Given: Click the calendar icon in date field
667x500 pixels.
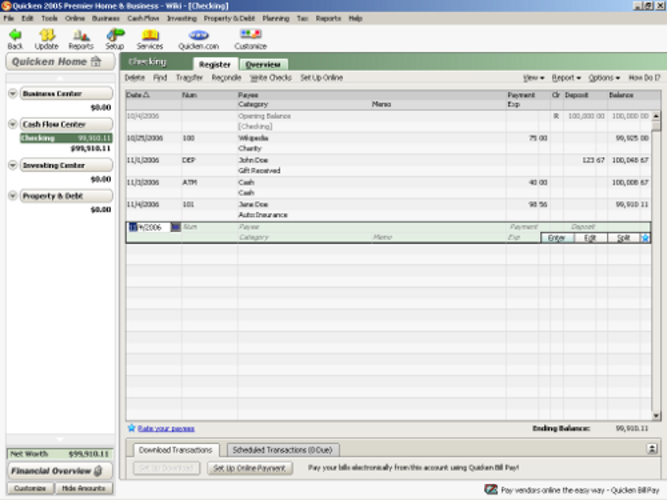Looking at the screenshot, I should point(175,227).
